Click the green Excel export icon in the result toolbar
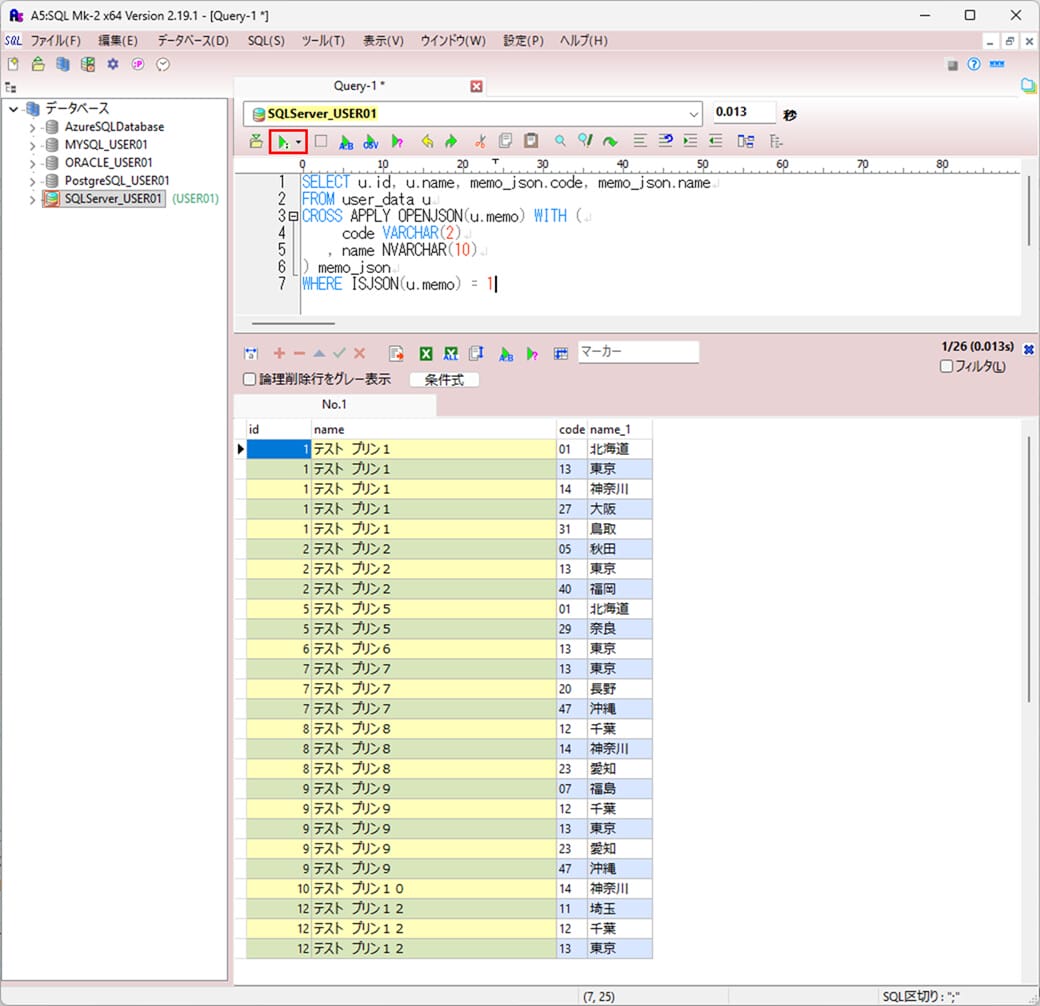This screenshot has height=1006, width=1040. 426,354
